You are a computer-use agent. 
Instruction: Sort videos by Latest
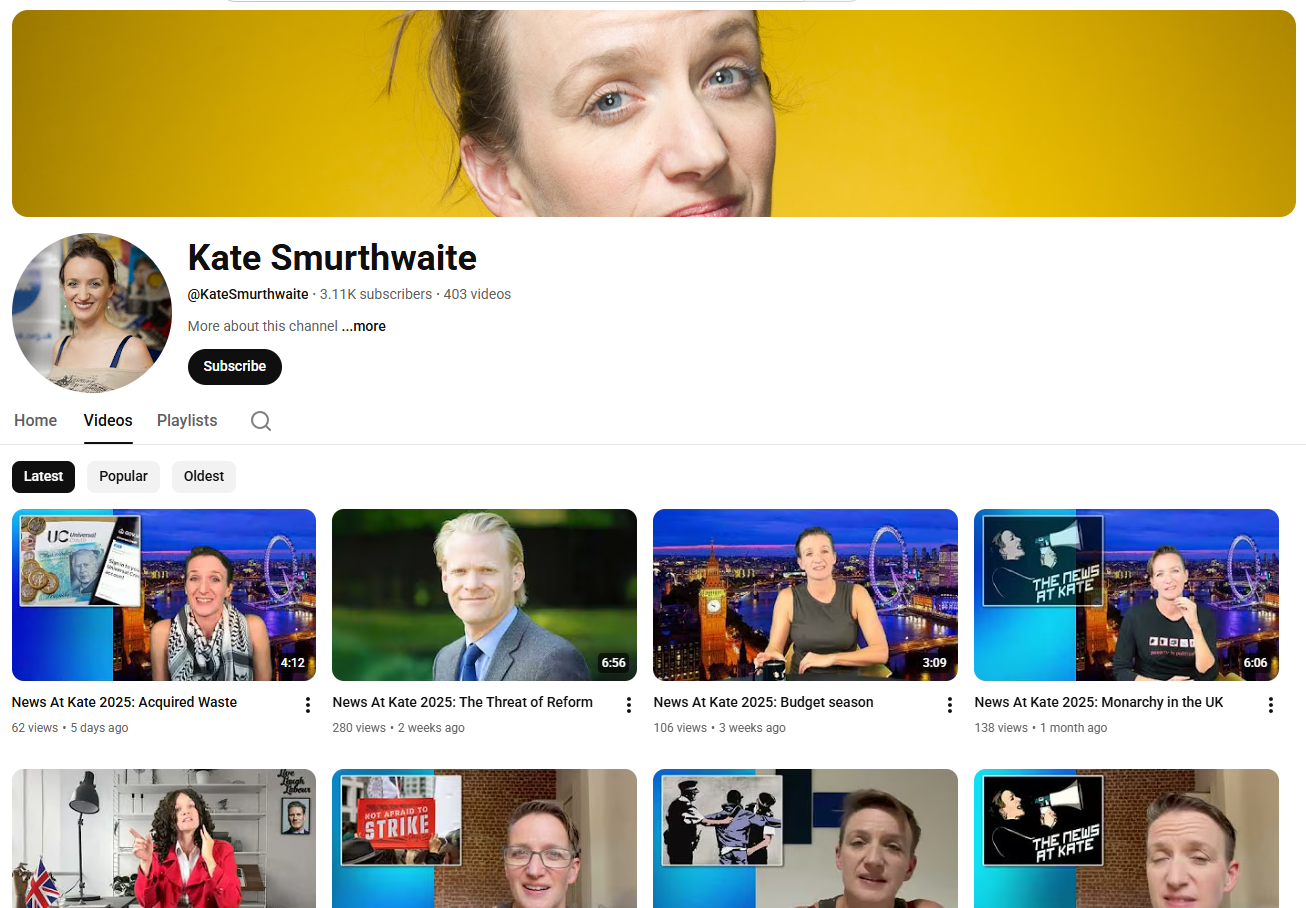tap(43, 476)
